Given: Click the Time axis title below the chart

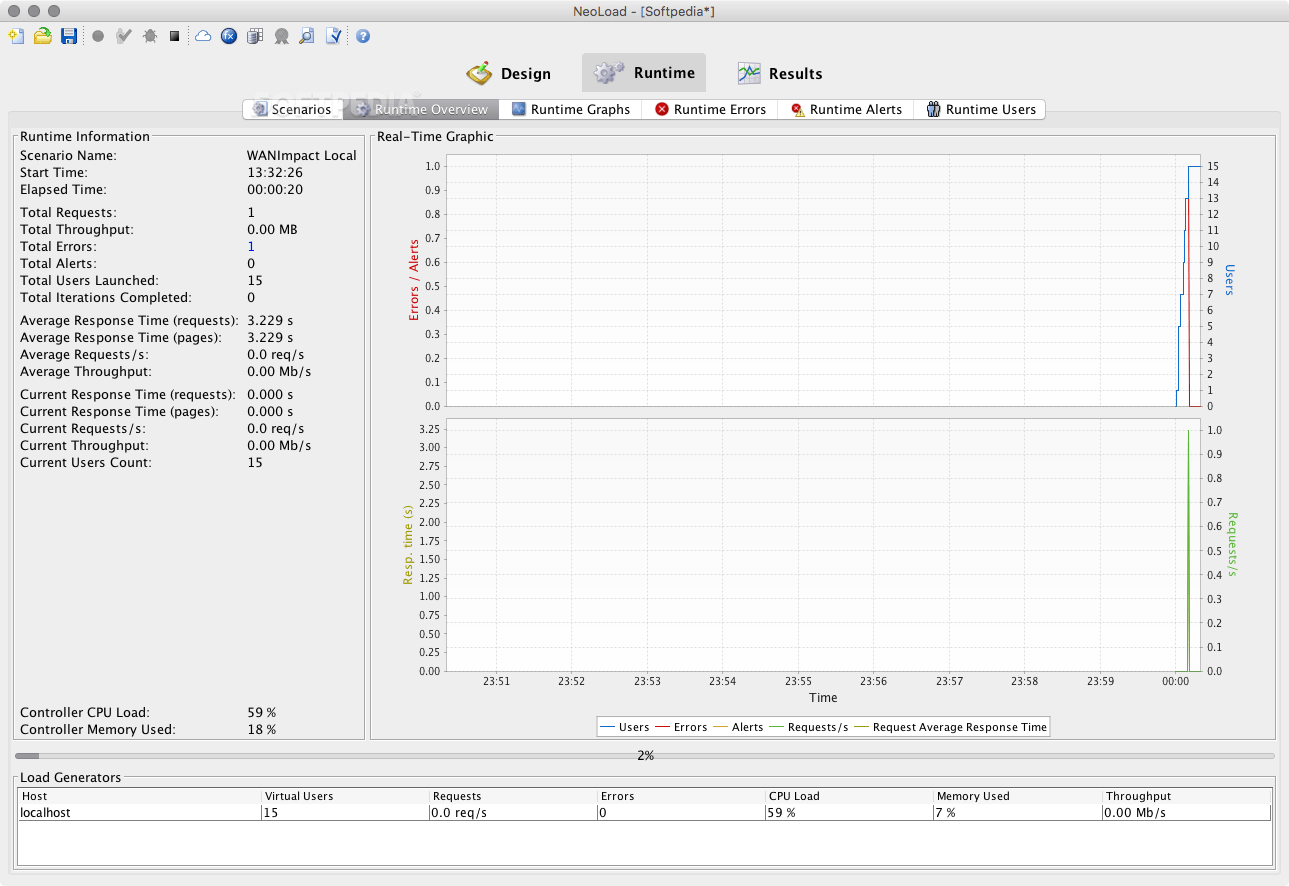Looking at the screenshot, I should tap(823, 697).
